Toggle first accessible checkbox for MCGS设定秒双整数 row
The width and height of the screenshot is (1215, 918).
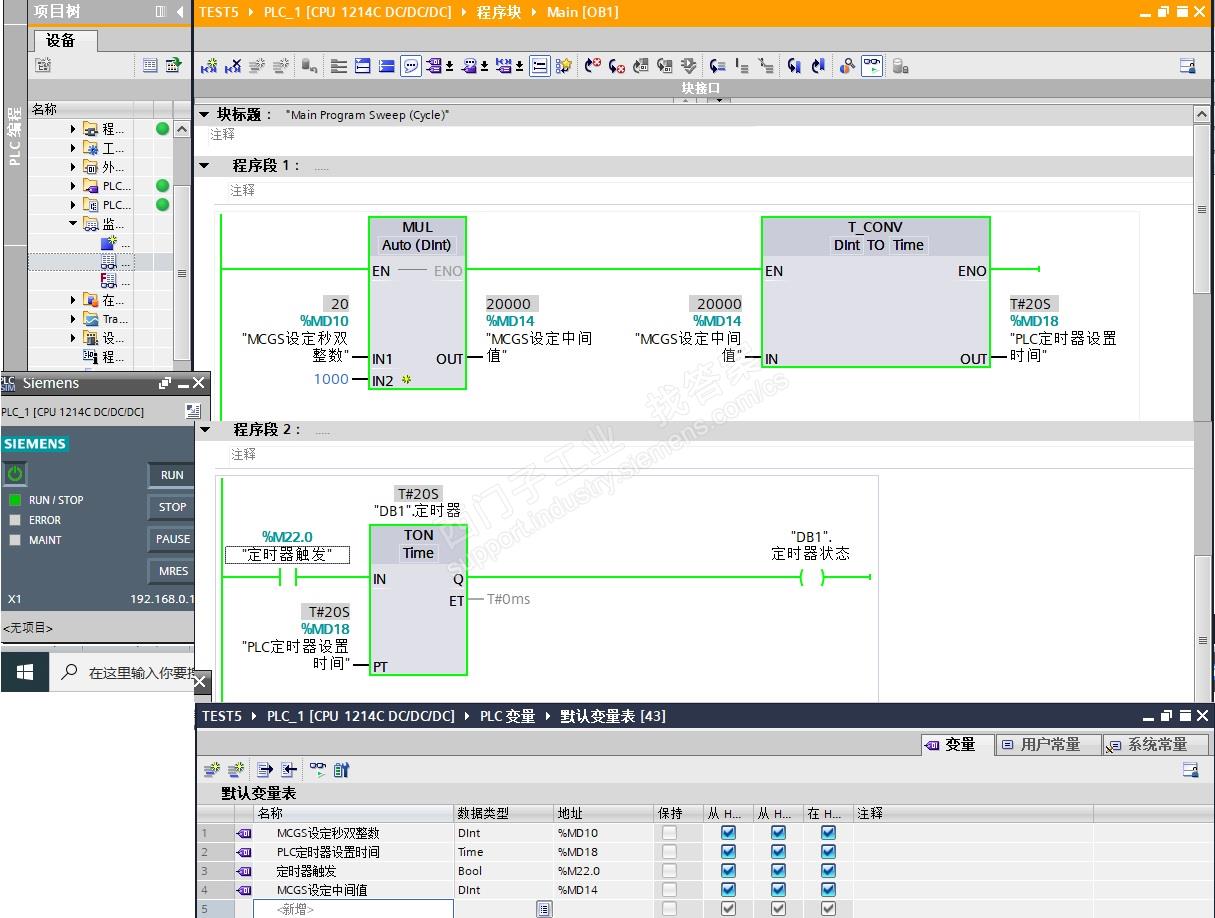click(728, 833)
